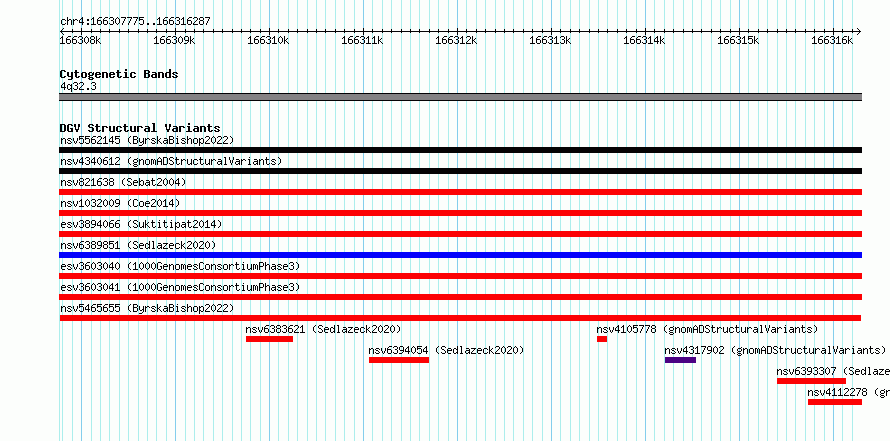Open nsv6389851 (Sedlazeck2020) label

tap(138, 245)
